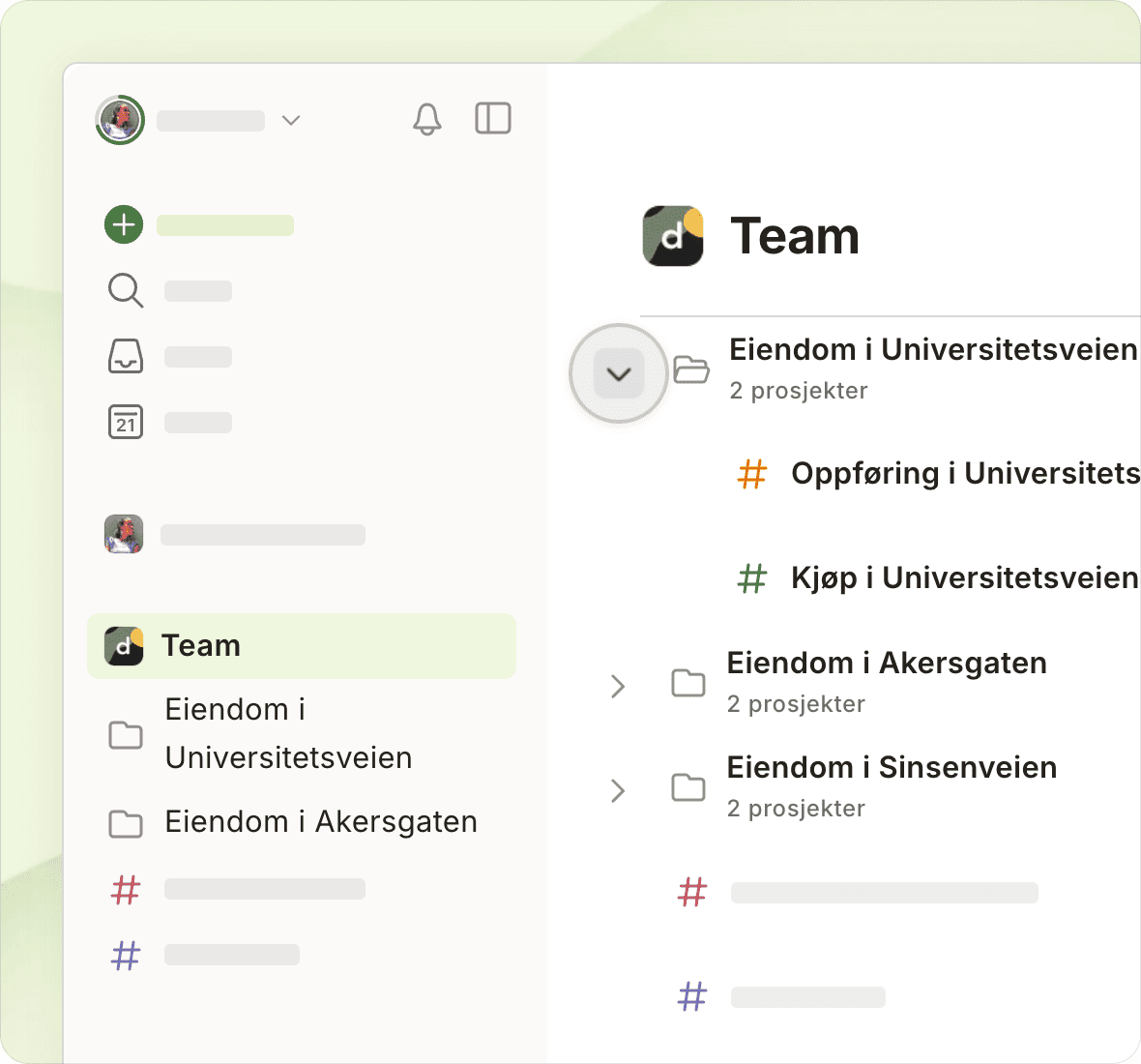Image resolution: width=1141 pixels, height=1064 pixels.
Task: Click the profile avatar at top left
Action: coord(120,120)
